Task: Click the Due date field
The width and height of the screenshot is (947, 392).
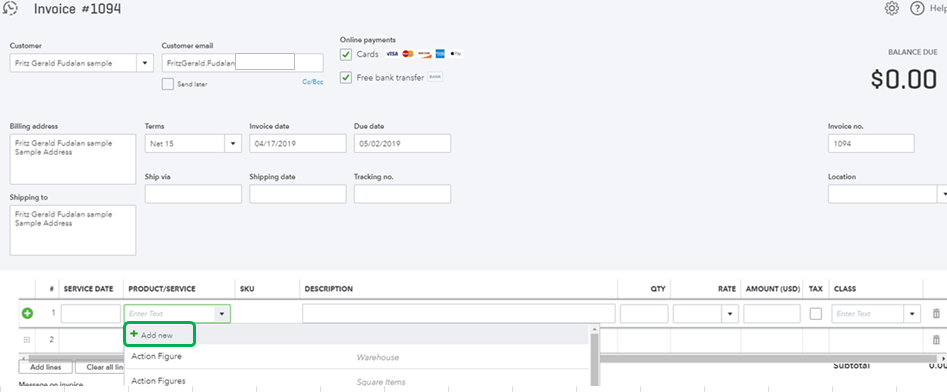Action: point(402,143)
